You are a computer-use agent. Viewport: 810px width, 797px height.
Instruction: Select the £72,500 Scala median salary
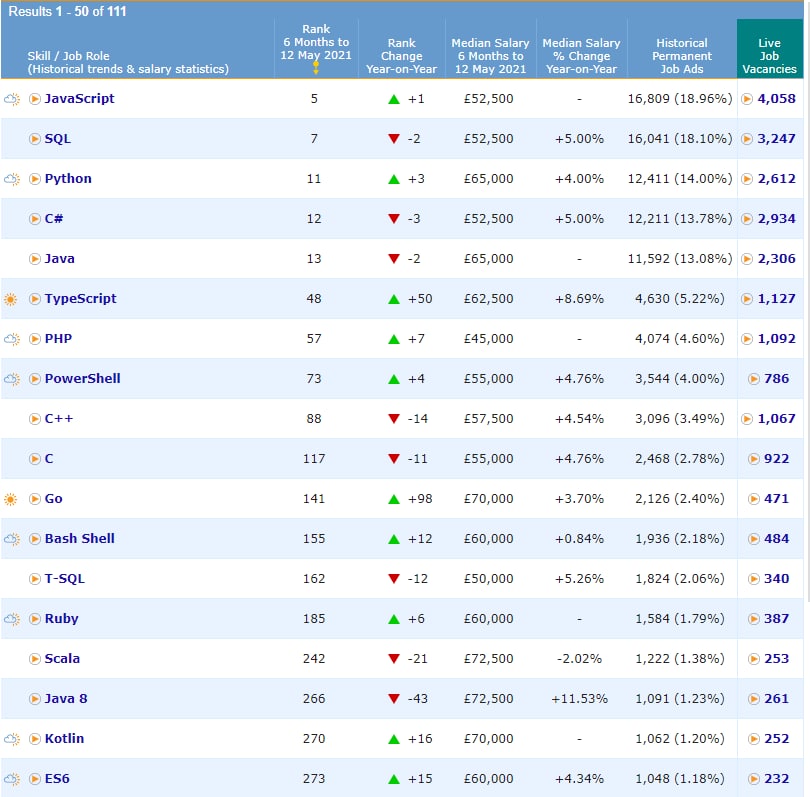click(x=488, y=659)
